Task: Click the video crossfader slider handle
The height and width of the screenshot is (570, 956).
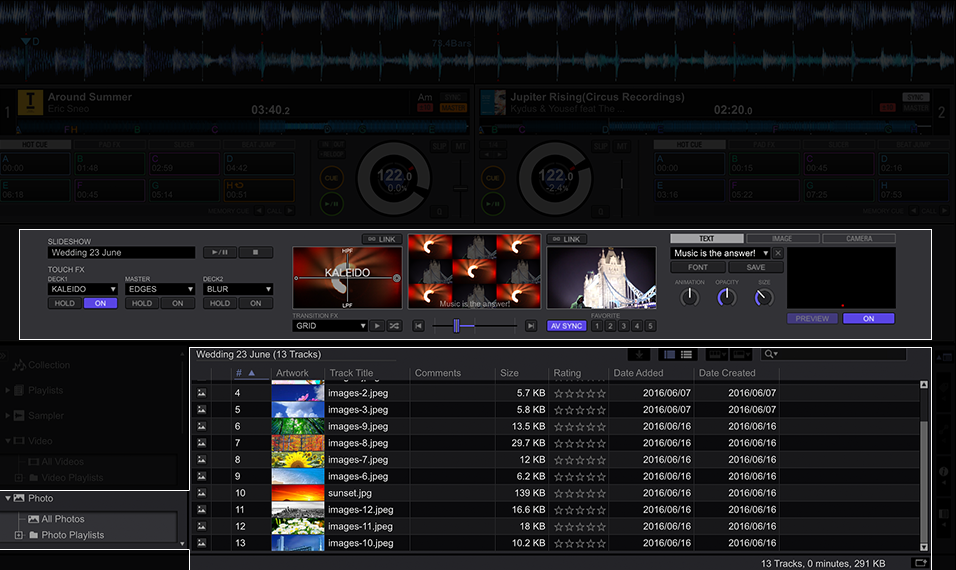Action: coord(456,326)
